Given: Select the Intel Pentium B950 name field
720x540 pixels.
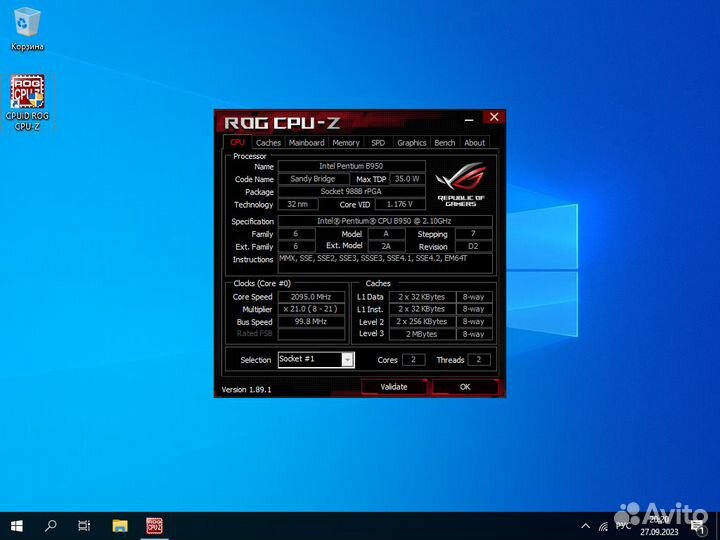Looking at the screenshot, I should 351,166.
